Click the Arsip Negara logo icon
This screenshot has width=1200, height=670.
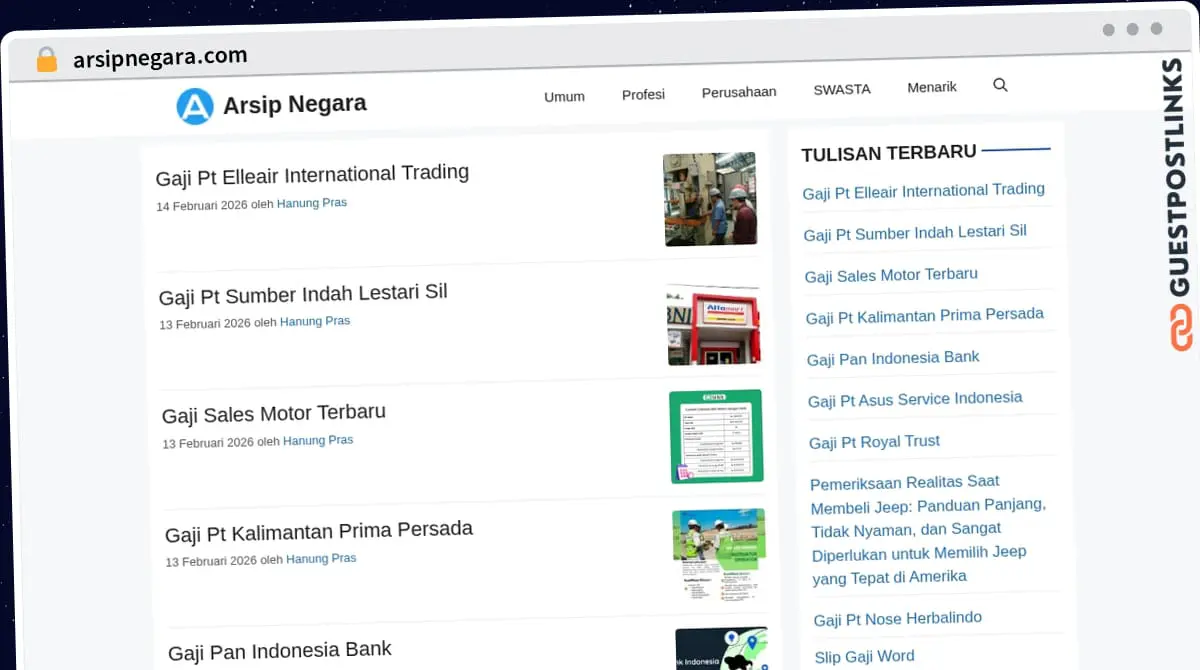195,106
